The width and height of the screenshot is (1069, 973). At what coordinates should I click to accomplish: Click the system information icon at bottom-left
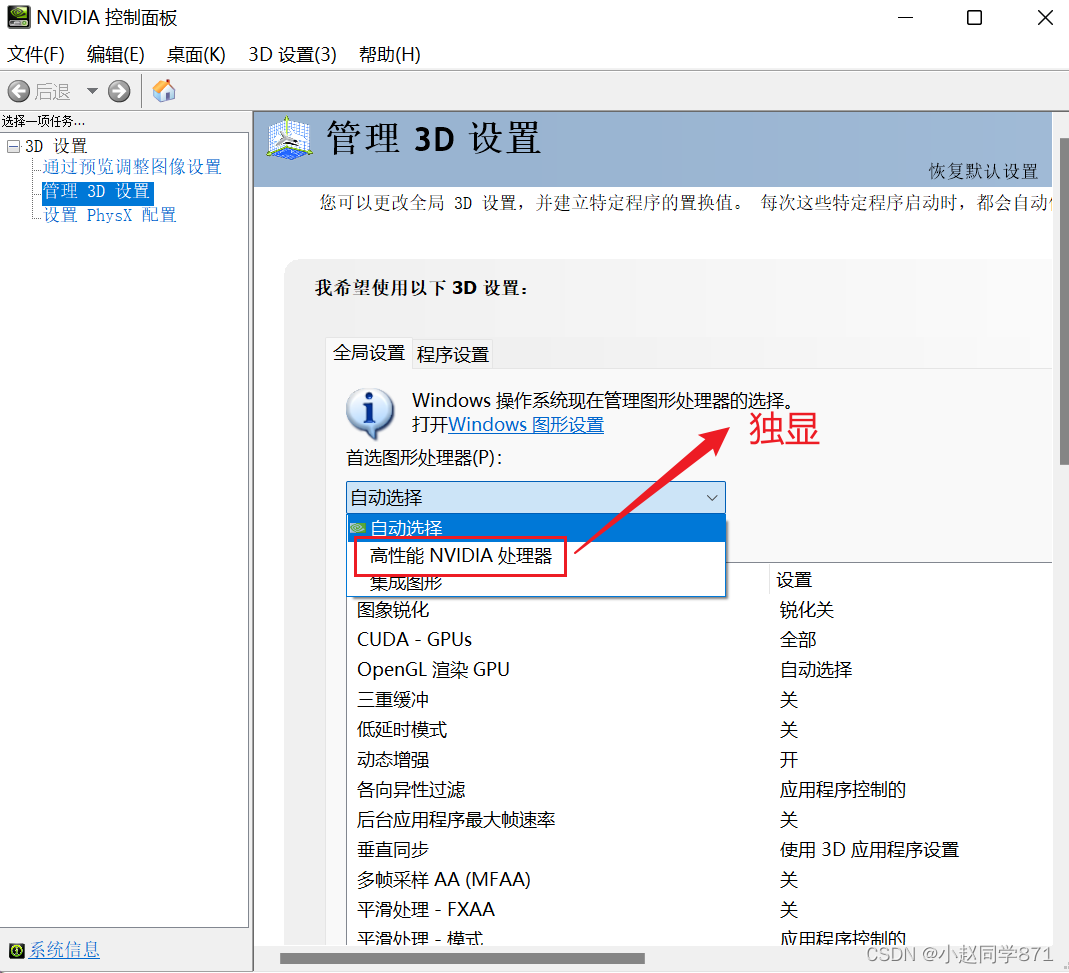click(x=16, y=950)
